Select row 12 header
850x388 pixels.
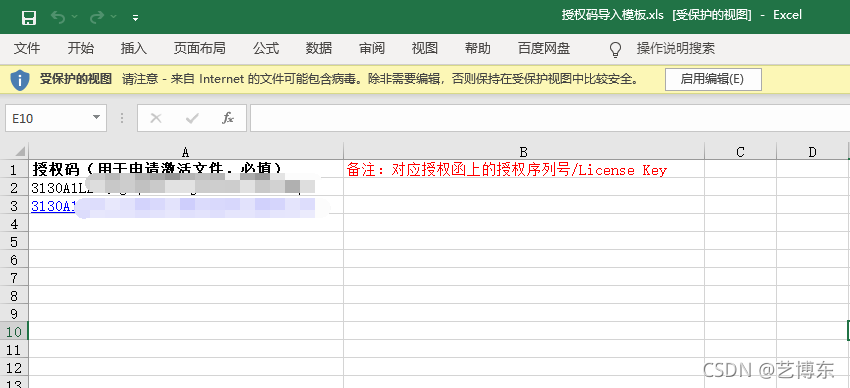point(14,367)
